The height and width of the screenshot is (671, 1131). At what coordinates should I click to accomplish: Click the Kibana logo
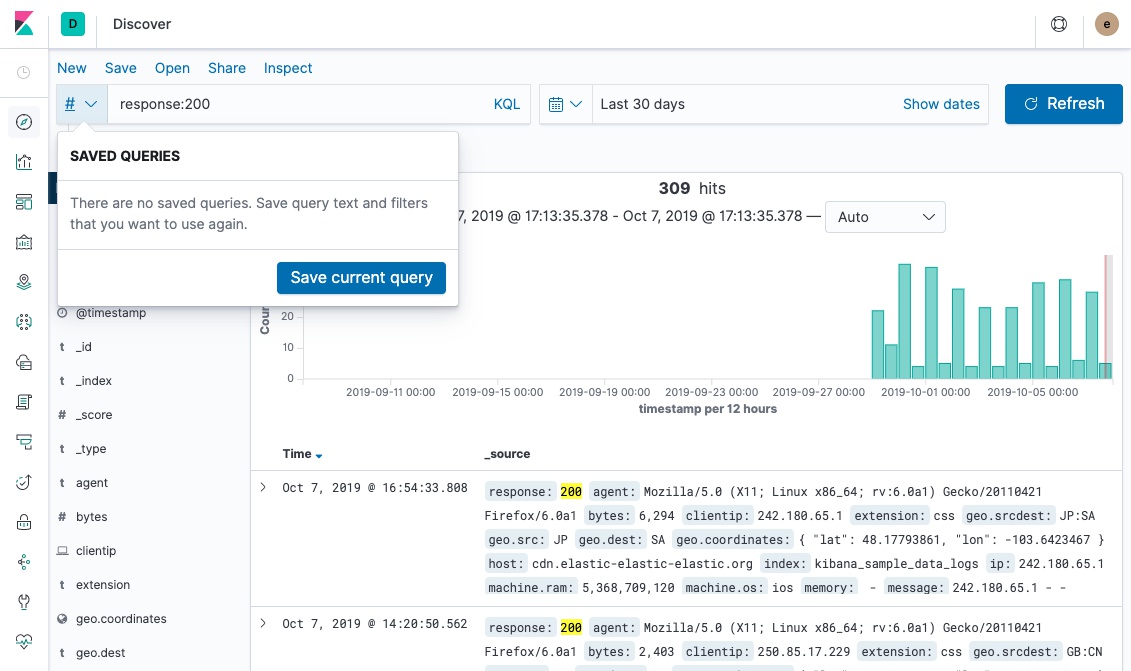[24, 24]
